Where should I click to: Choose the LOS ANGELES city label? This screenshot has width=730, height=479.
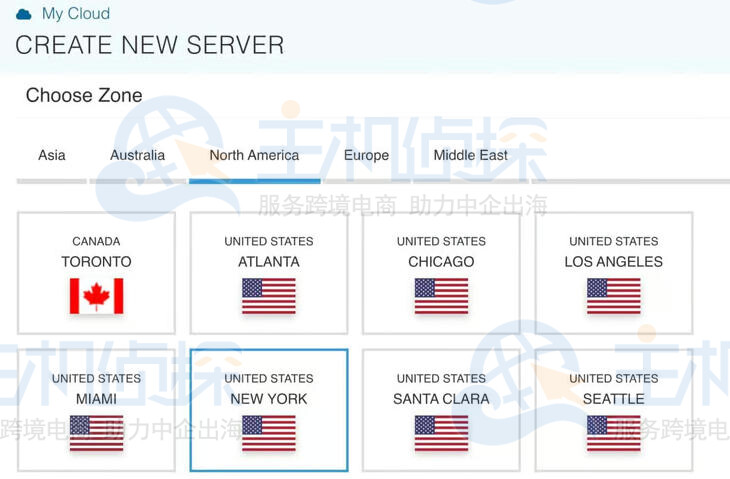[x=614, y=262]
